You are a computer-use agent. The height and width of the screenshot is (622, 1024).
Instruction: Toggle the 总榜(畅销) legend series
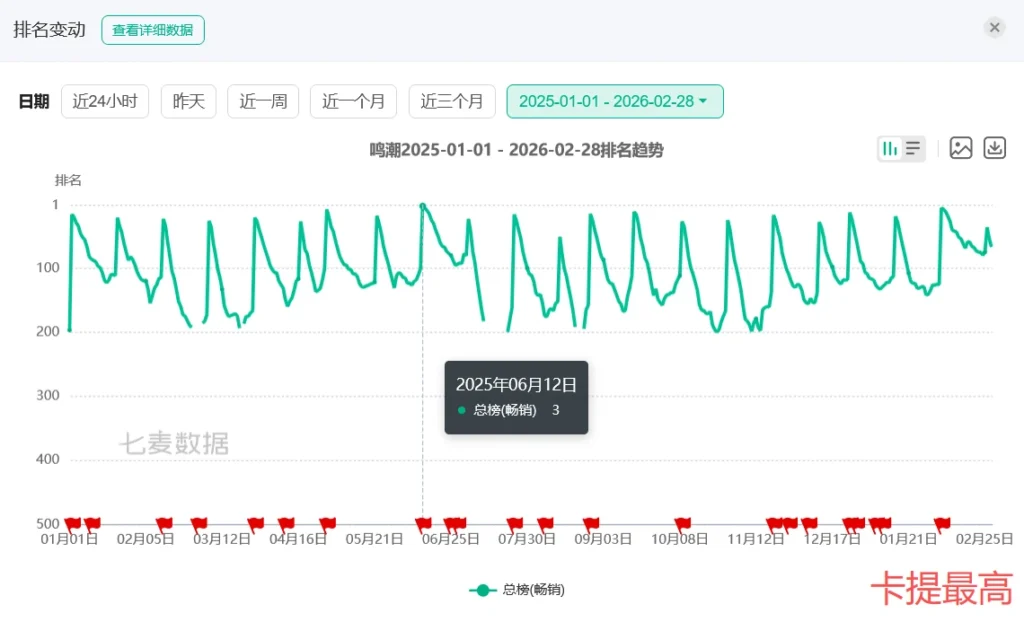[x=517, y=590]
